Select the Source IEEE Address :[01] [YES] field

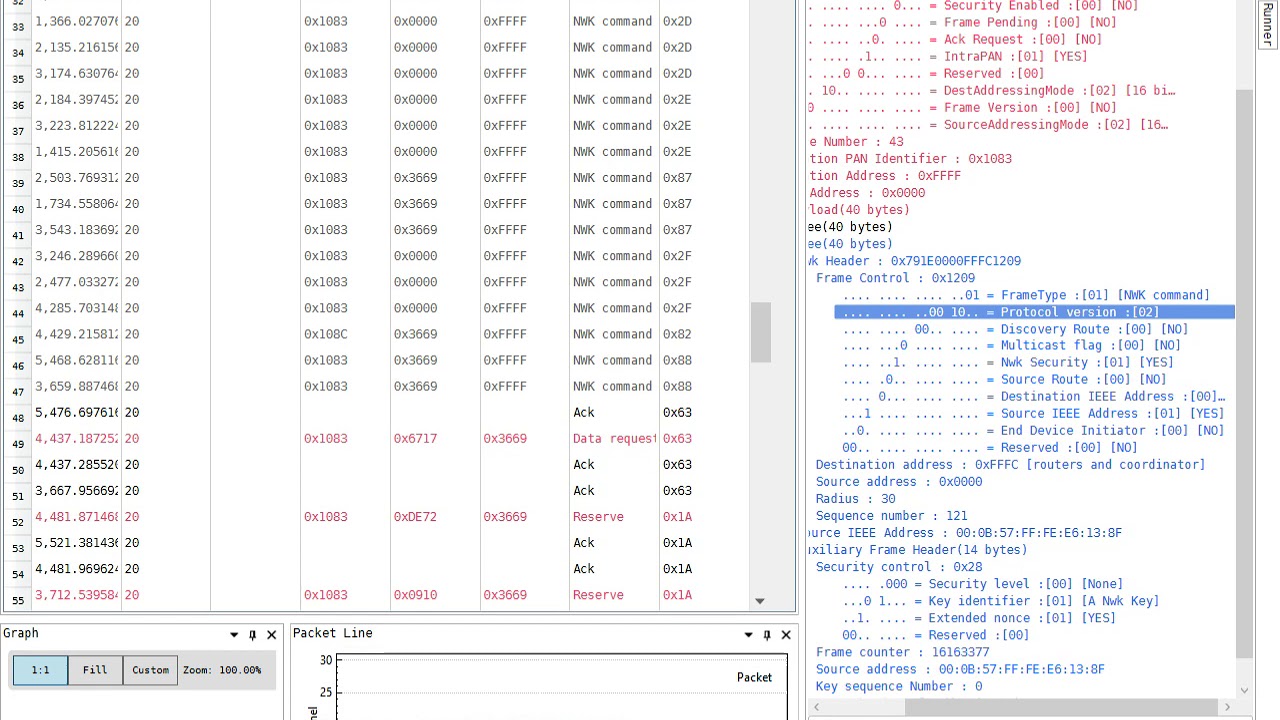[1032, 414]
